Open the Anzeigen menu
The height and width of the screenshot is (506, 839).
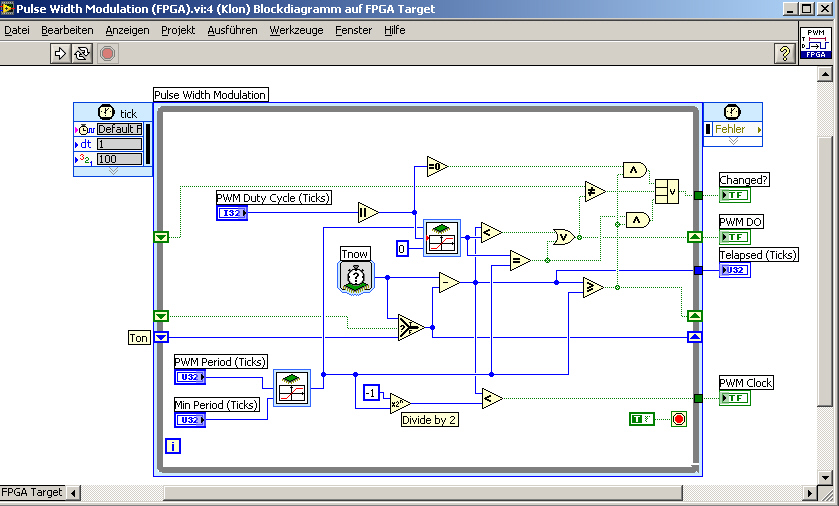tap(127, 30)
